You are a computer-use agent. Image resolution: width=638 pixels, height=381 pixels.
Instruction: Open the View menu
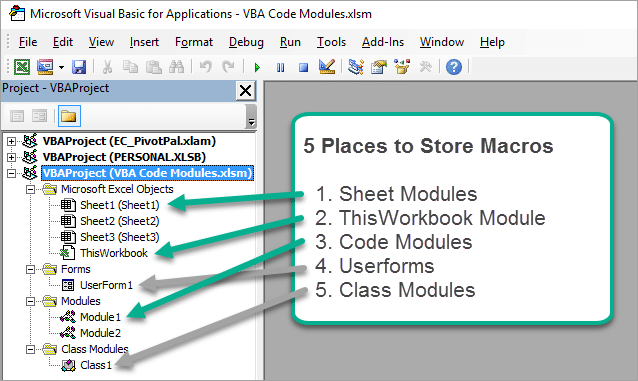[x=101, y=42]
